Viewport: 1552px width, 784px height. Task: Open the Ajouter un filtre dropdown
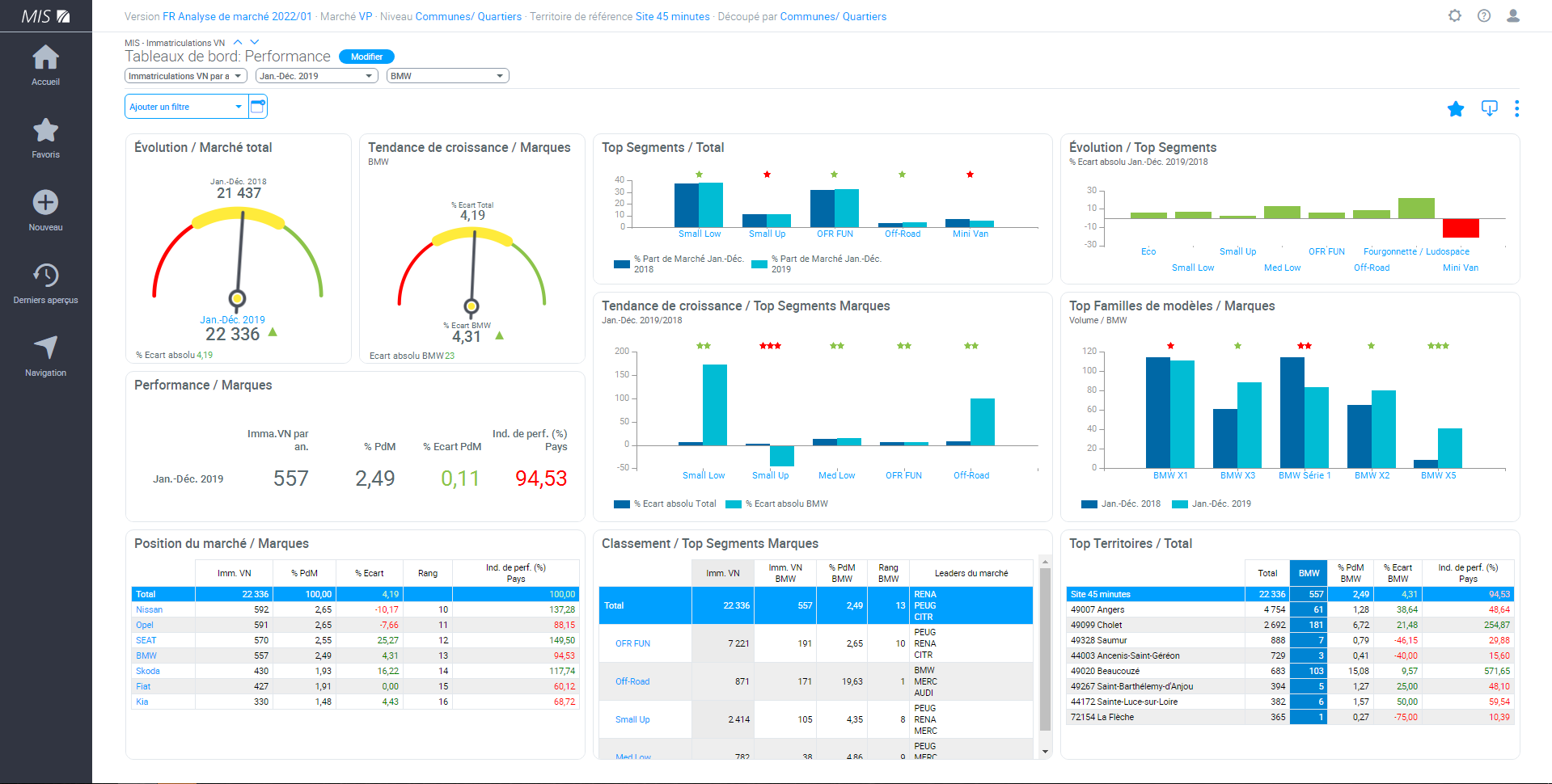pos(186,107)
